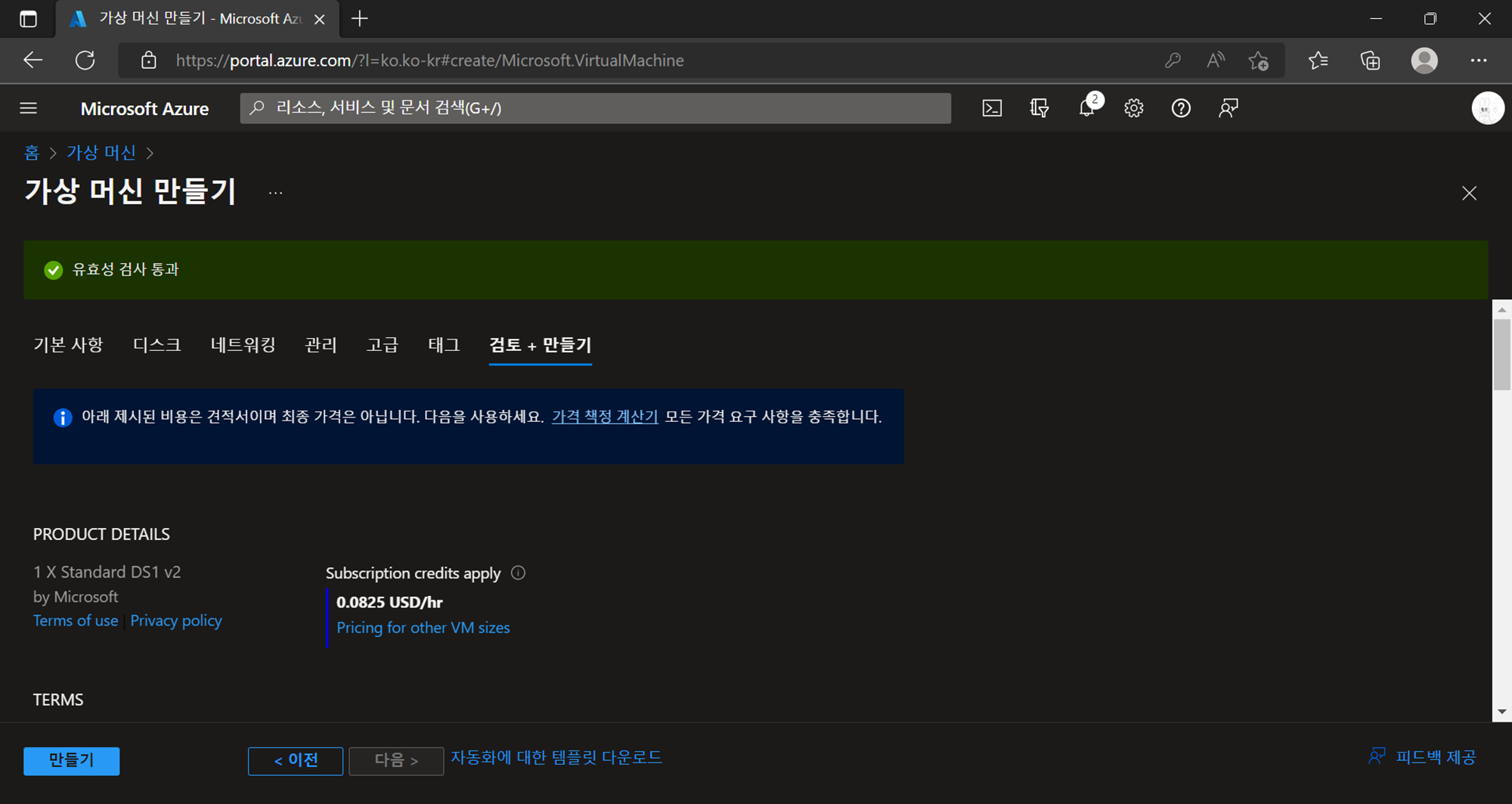This screenshot has width=1512, height=804.
Task: Click the 1 X Standard DS1 v2 text
Action: [107, 572]
